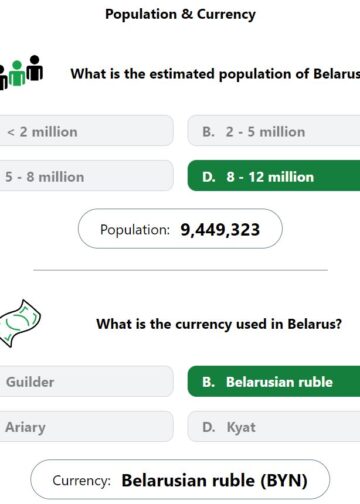Click the Population & Currency heading
This screenshot has width=360, height=504.
pos(180,14)
